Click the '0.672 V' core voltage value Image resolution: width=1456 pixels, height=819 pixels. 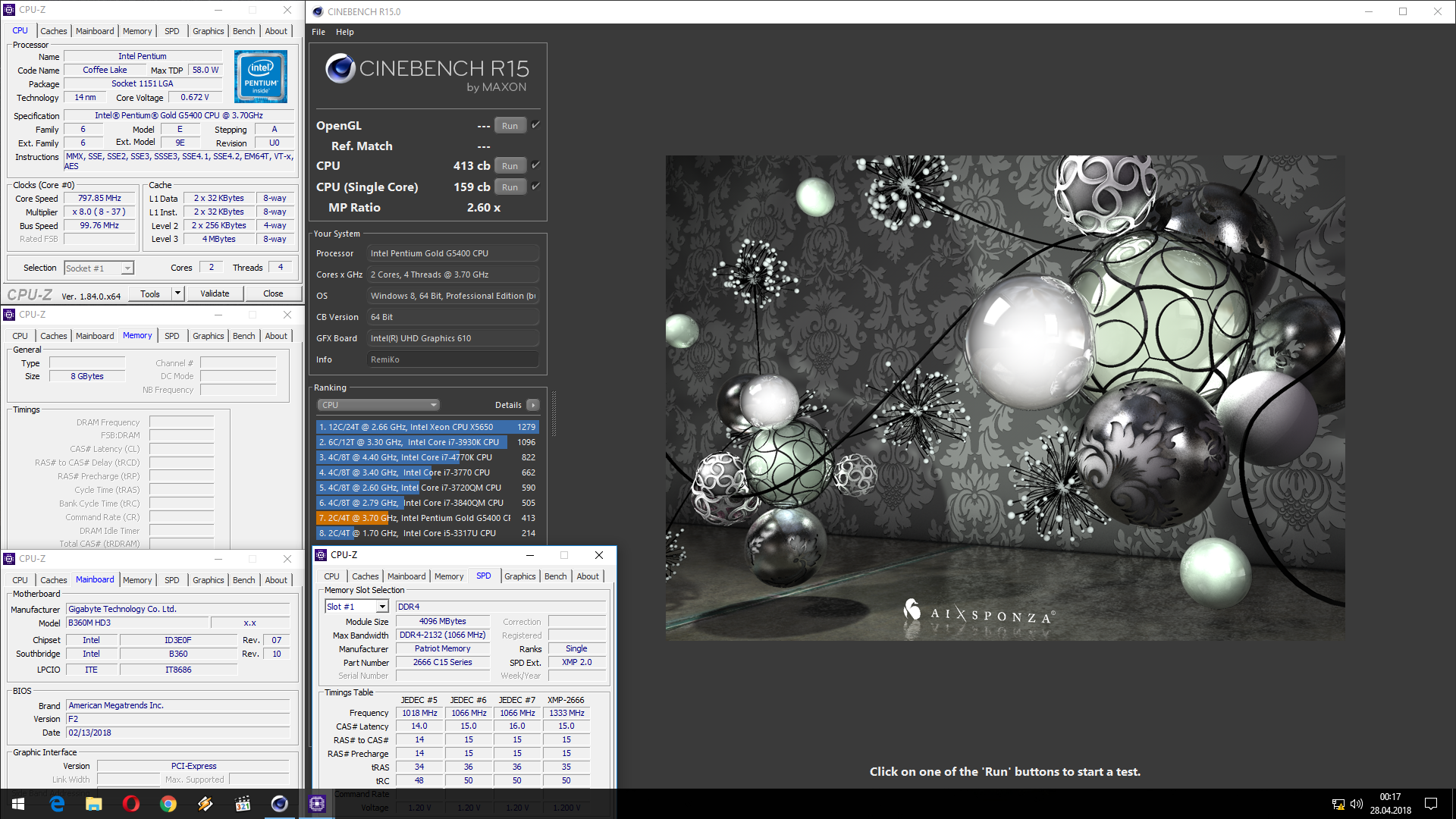tap(195, 98)
